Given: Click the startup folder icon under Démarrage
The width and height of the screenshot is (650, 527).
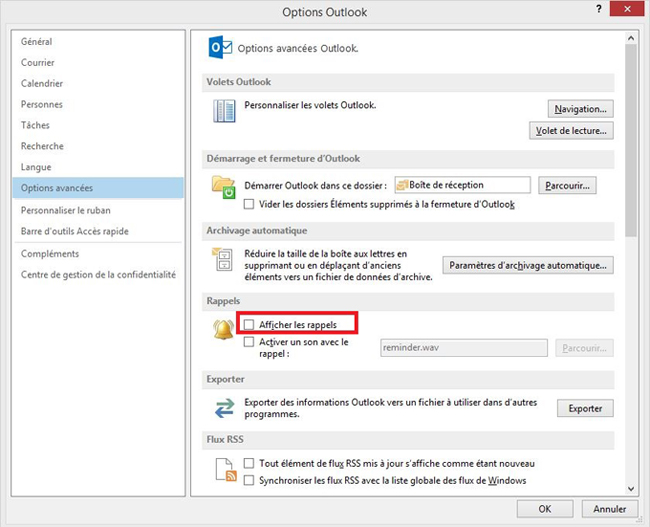Looking at the screenshot, I should pyautogui.click(x=224, y=187).
